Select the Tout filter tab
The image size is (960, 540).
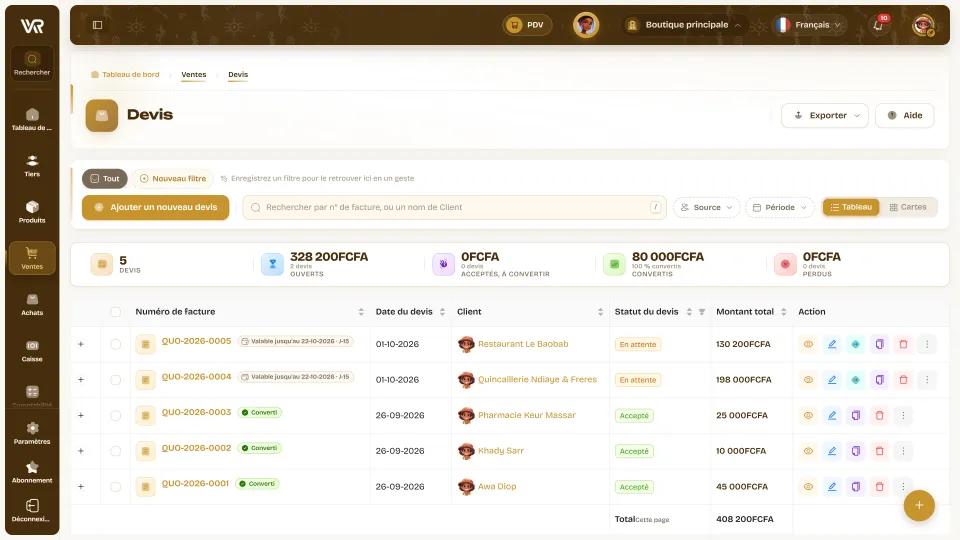(x=105, y=179)
